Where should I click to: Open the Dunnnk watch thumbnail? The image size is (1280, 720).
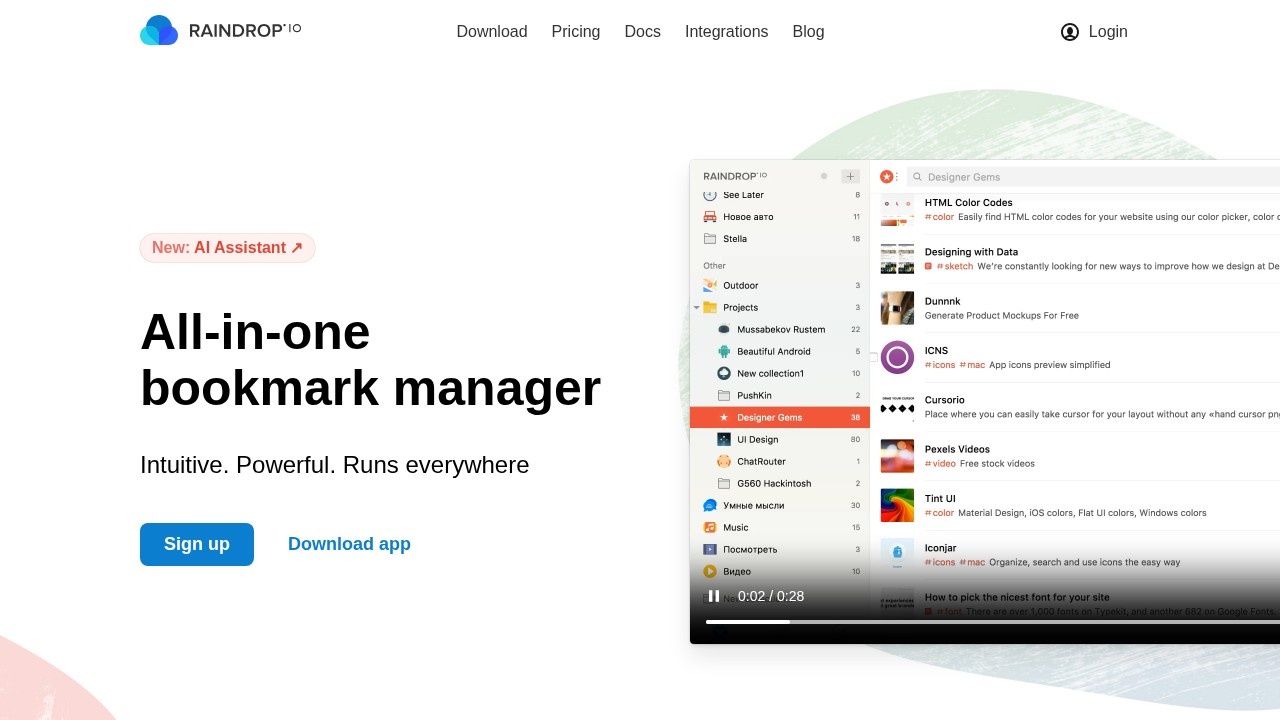897,308
